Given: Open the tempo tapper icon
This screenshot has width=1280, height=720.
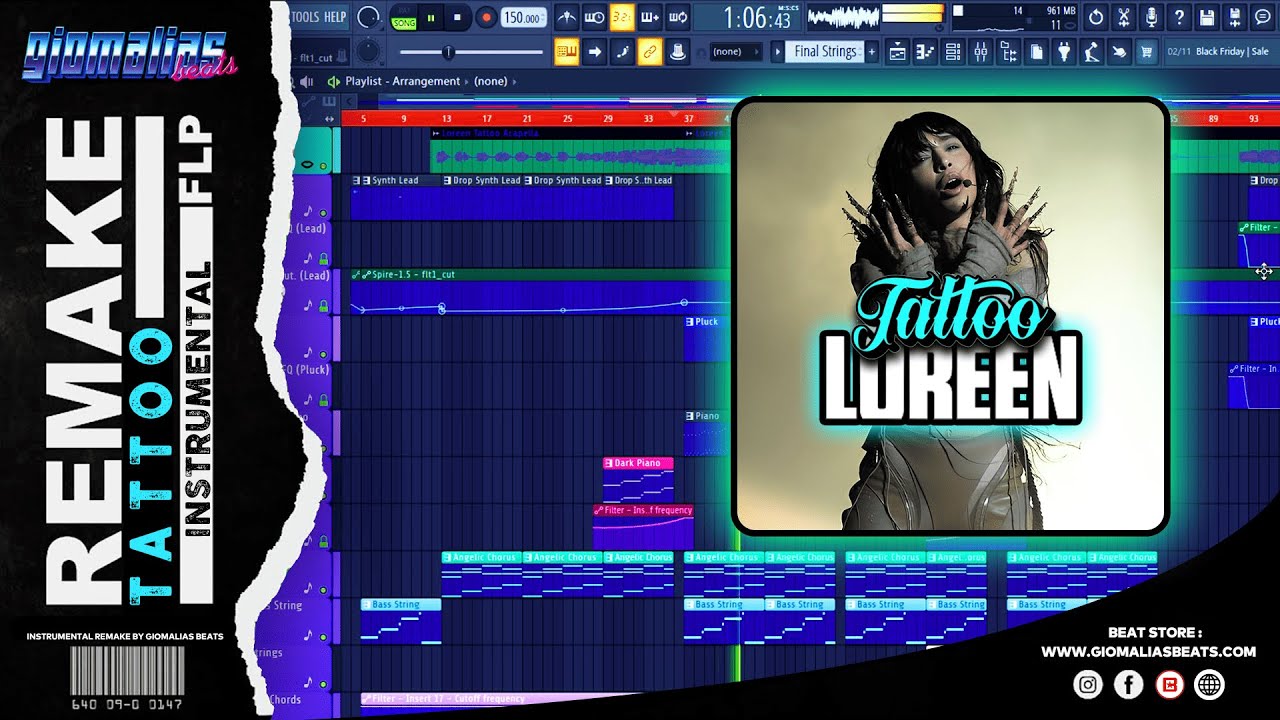Looking at the screenshot, I should point(1093,51).
